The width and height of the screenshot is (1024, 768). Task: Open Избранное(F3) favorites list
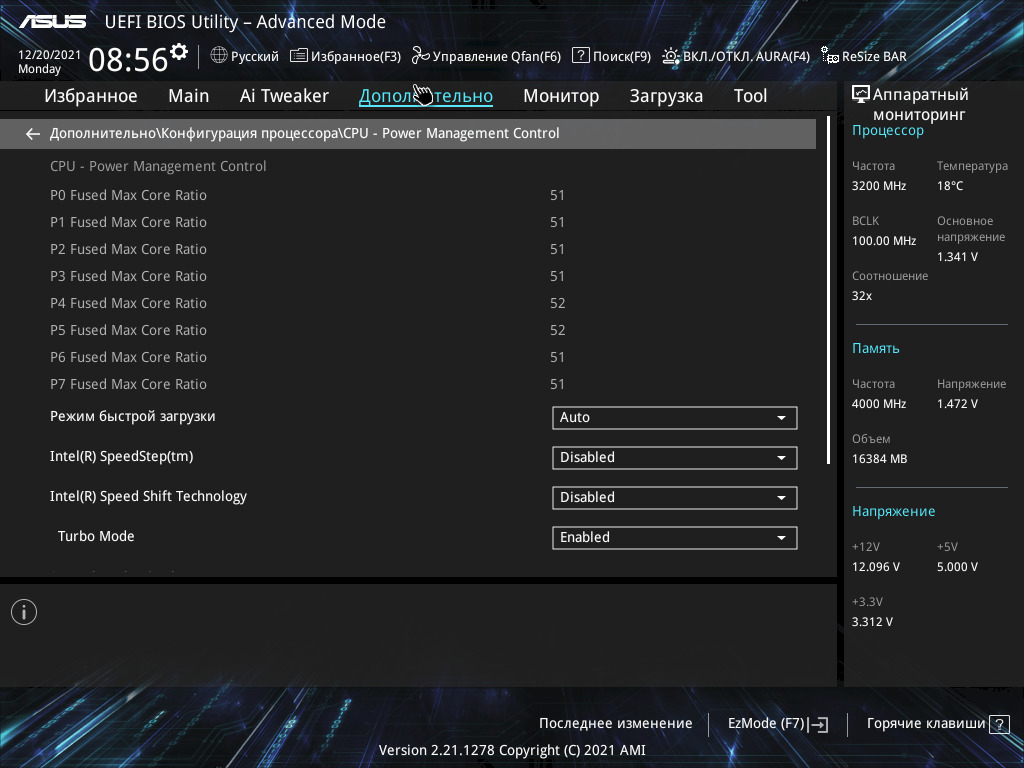click(345, 56)
